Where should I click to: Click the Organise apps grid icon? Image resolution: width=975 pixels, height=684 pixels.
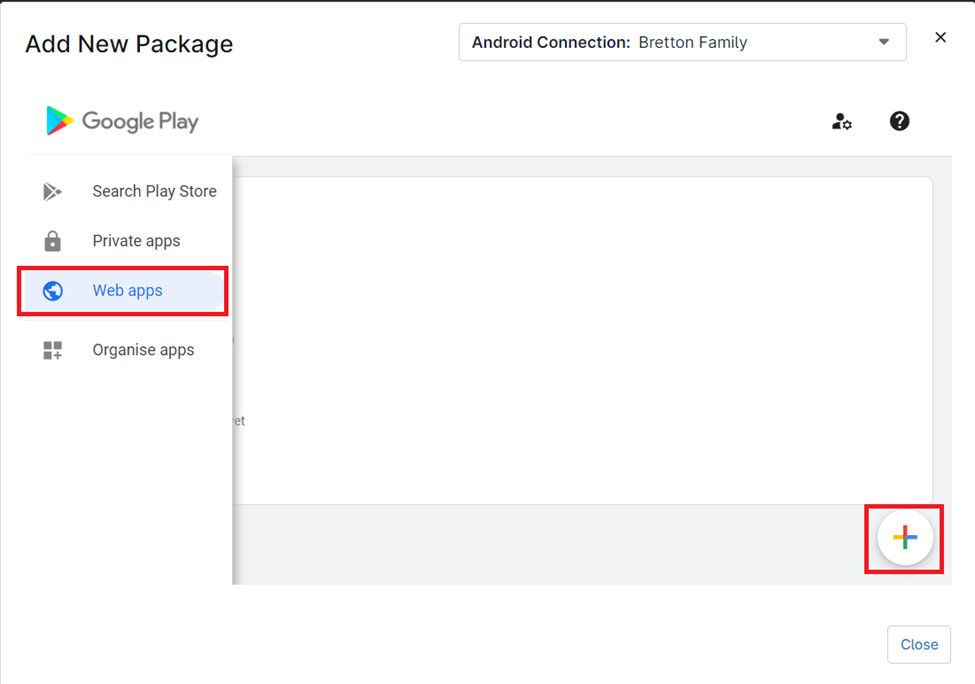[x=51, y=349]
